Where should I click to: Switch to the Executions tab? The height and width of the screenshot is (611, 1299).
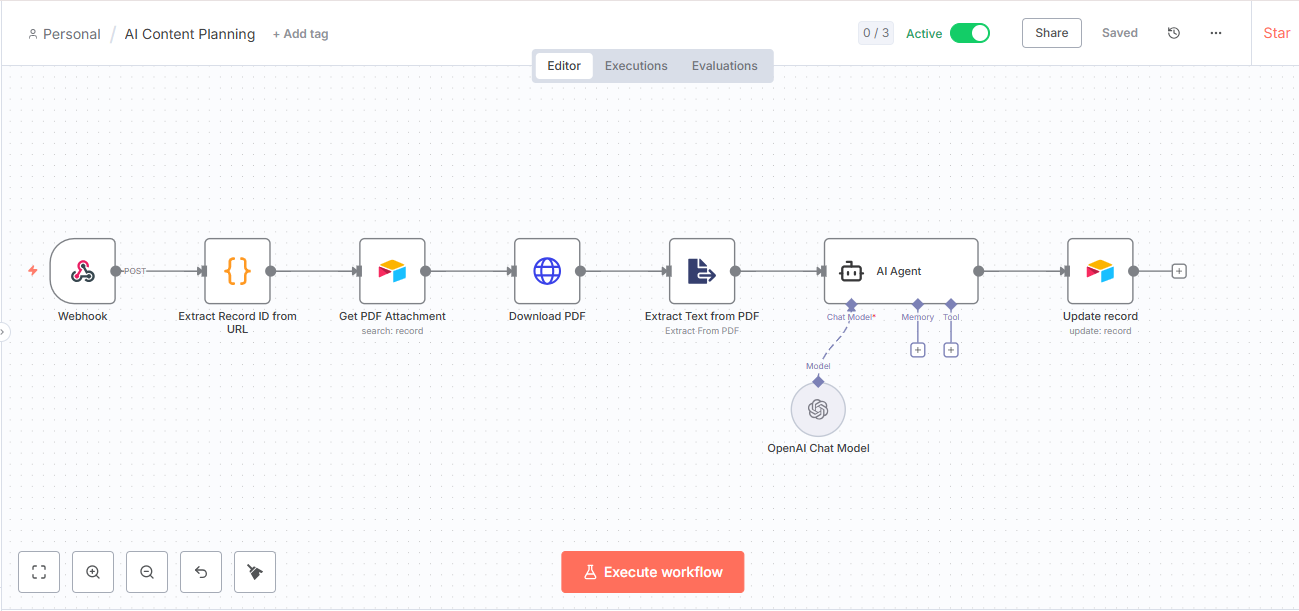pyautogui.click(x=636, y=66)
